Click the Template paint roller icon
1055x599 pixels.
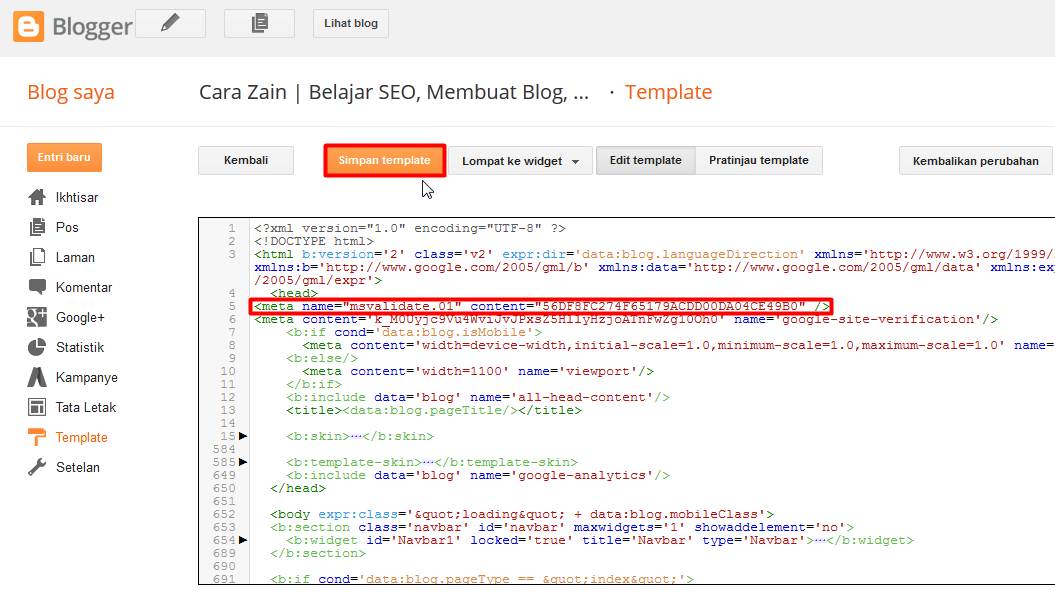coord(37,437)
